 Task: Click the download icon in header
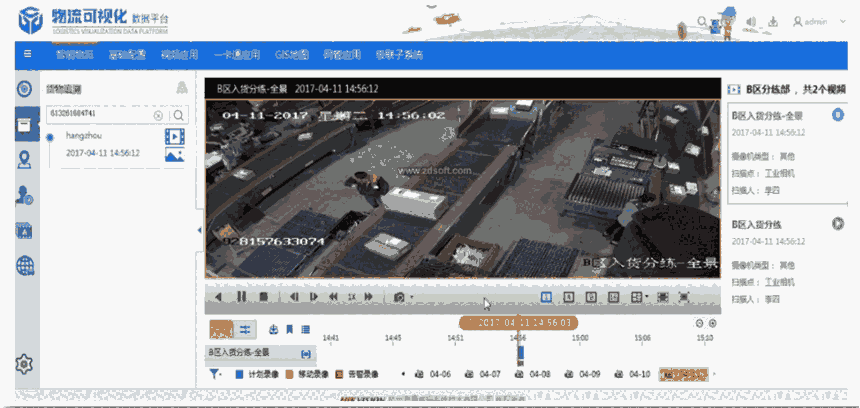tap(773, 22)
